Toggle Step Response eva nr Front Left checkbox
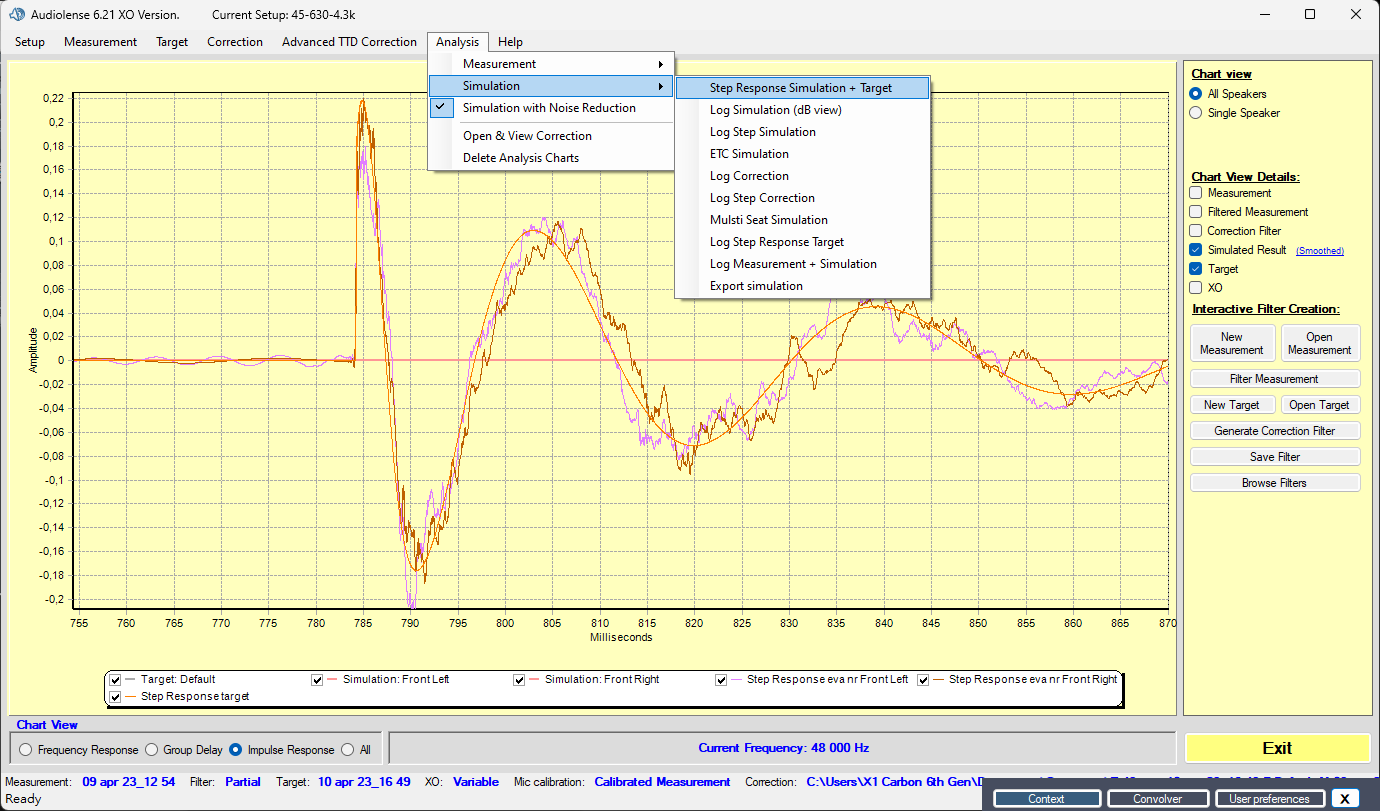1380x811 pixels. pos(722,680)
